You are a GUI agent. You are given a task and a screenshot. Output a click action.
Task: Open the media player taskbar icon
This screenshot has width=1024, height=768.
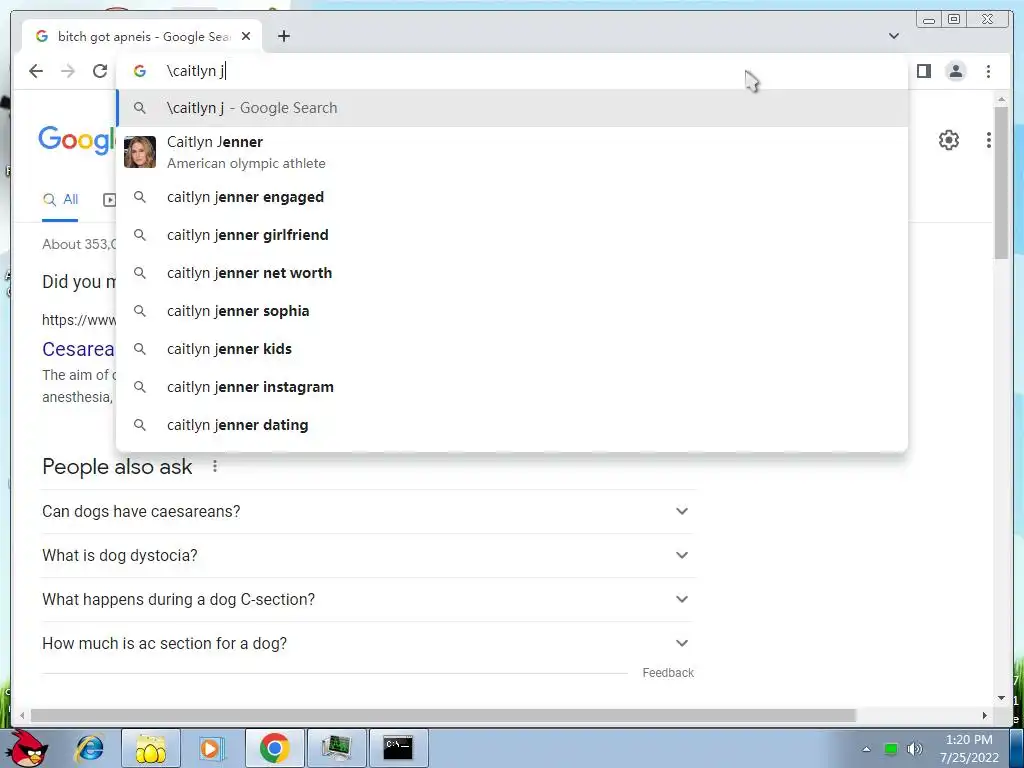(211, 748)
